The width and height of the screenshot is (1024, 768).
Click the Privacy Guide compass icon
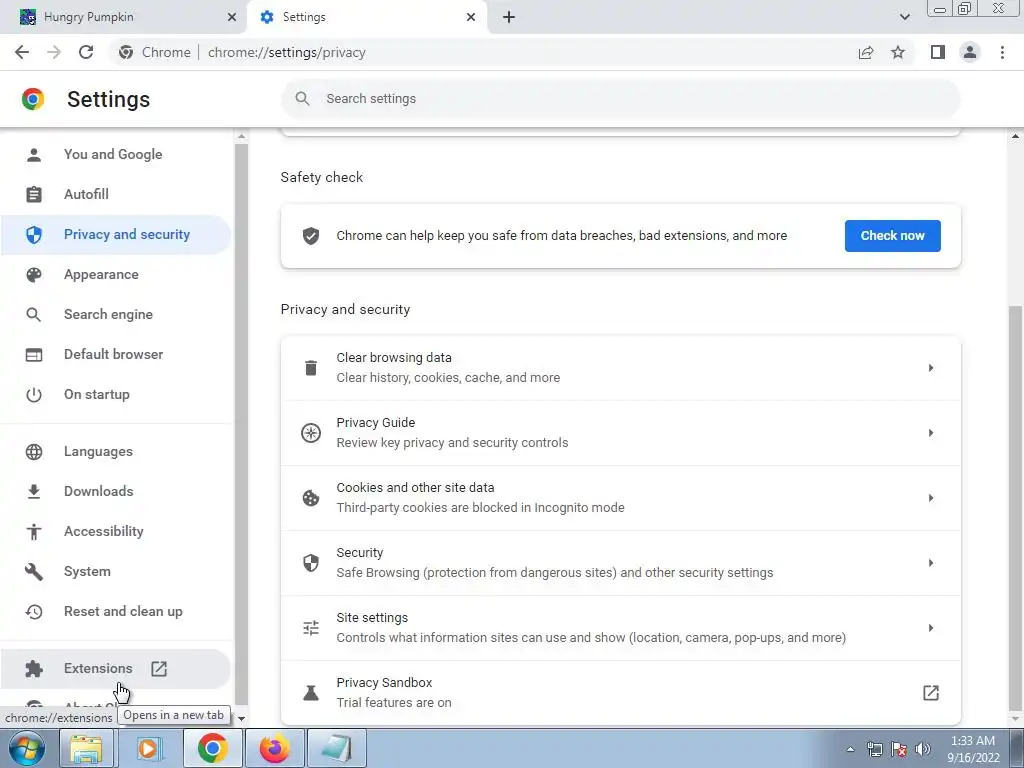point(311,433)
